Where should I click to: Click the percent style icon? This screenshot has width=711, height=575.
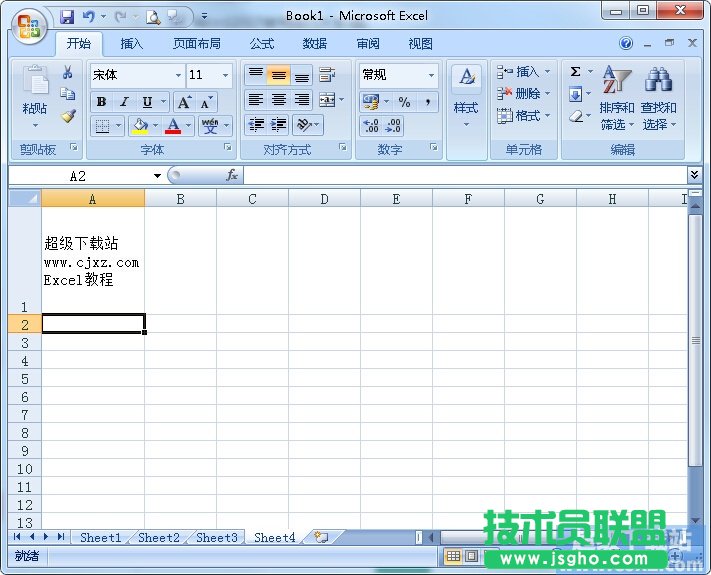click(x=404, y=102)
